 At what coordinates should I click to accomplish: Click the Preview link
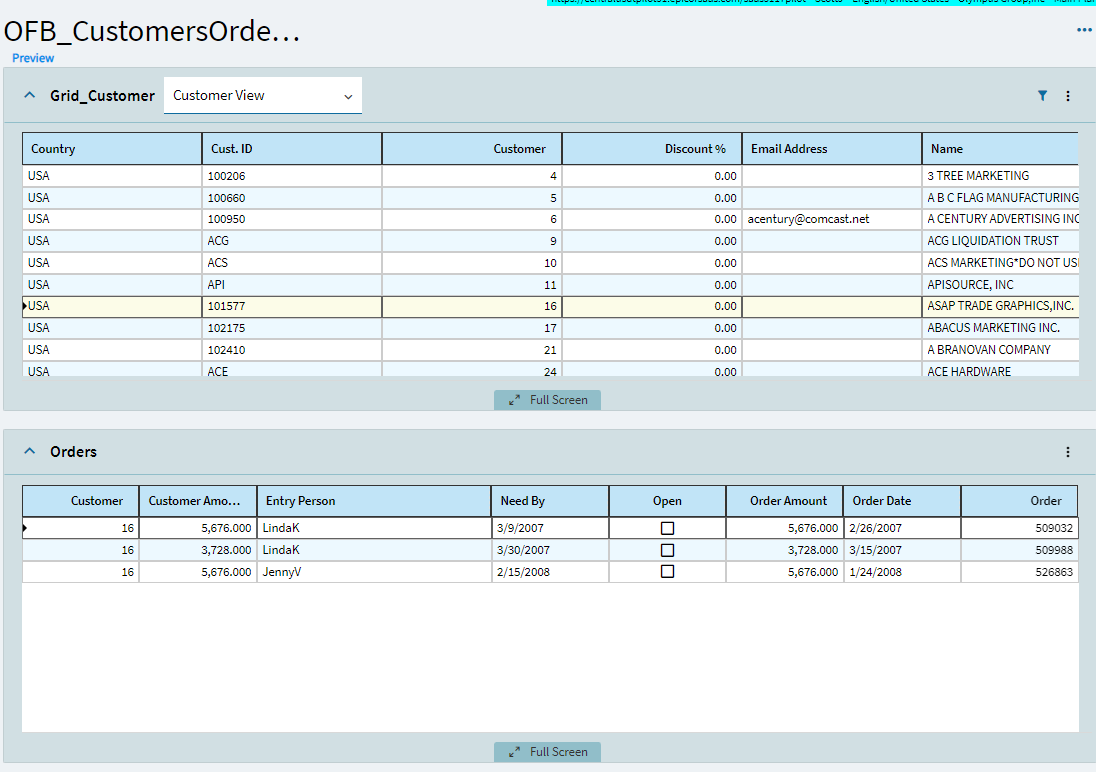point(33,58)
